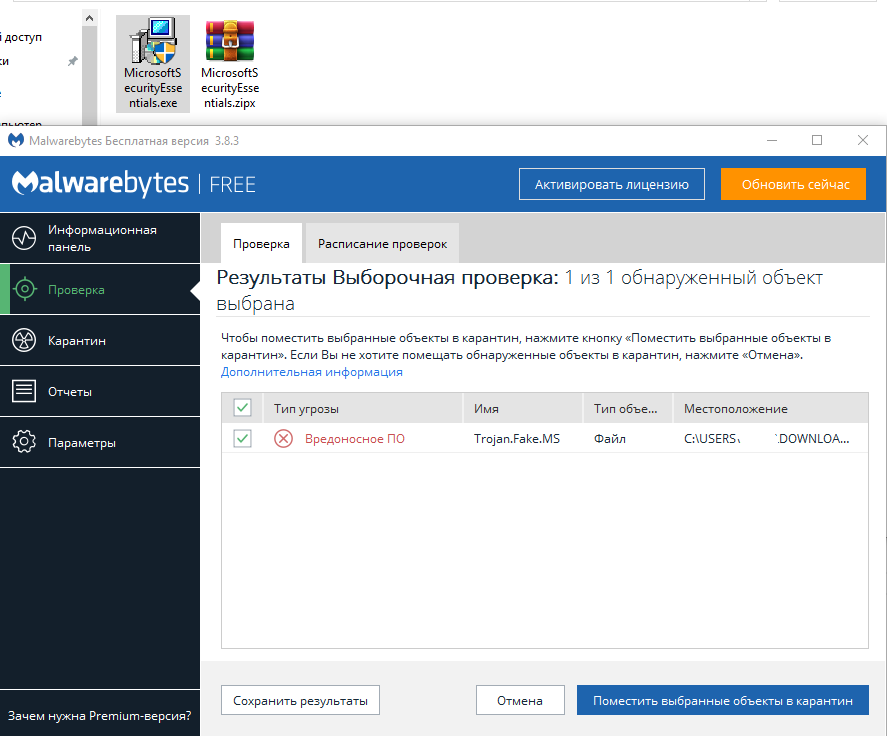The height and width of the screenshot is (736, 887).
Task: Click Файл object type cell
Action: pos(610,438)
